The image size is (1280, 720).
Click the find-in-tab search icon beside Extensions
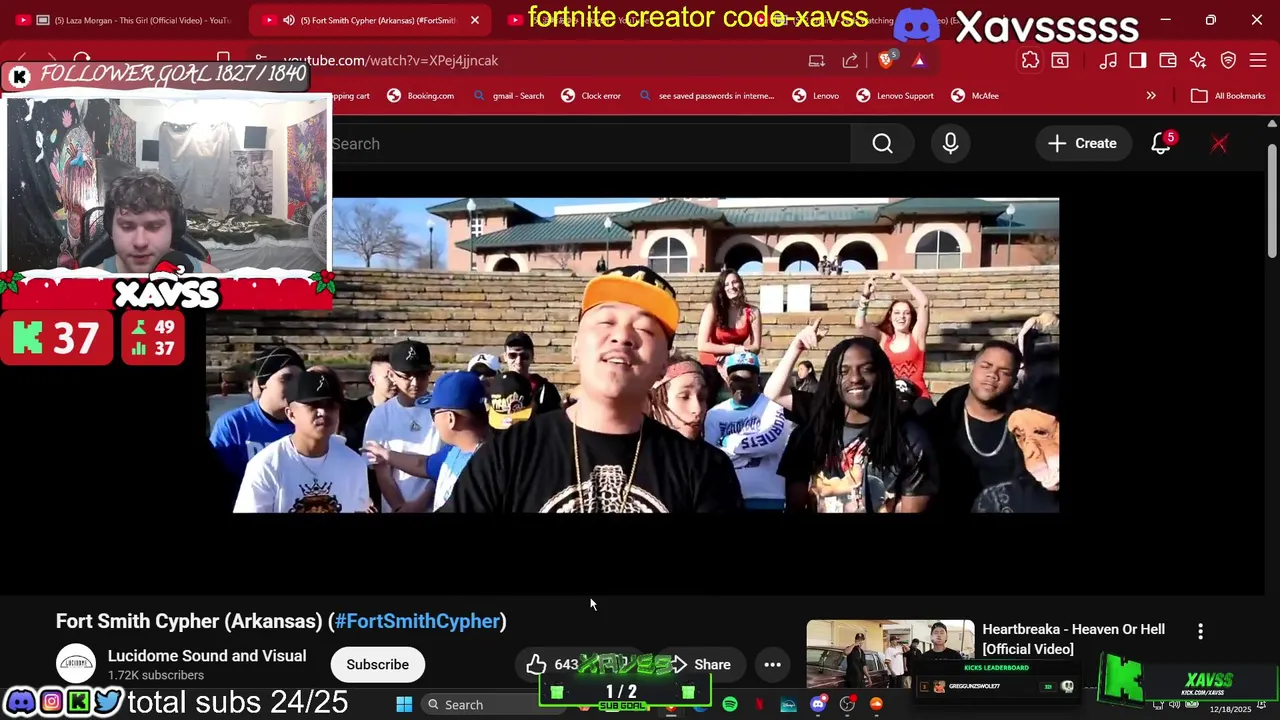[x=1060, y=60]
